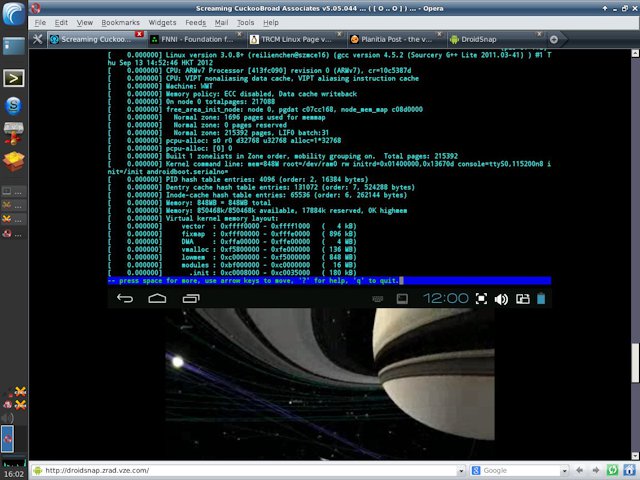Click the Android fullscreen frame icon
The width and height of the screenshot is (640, 480).
[x=481, y=299]
